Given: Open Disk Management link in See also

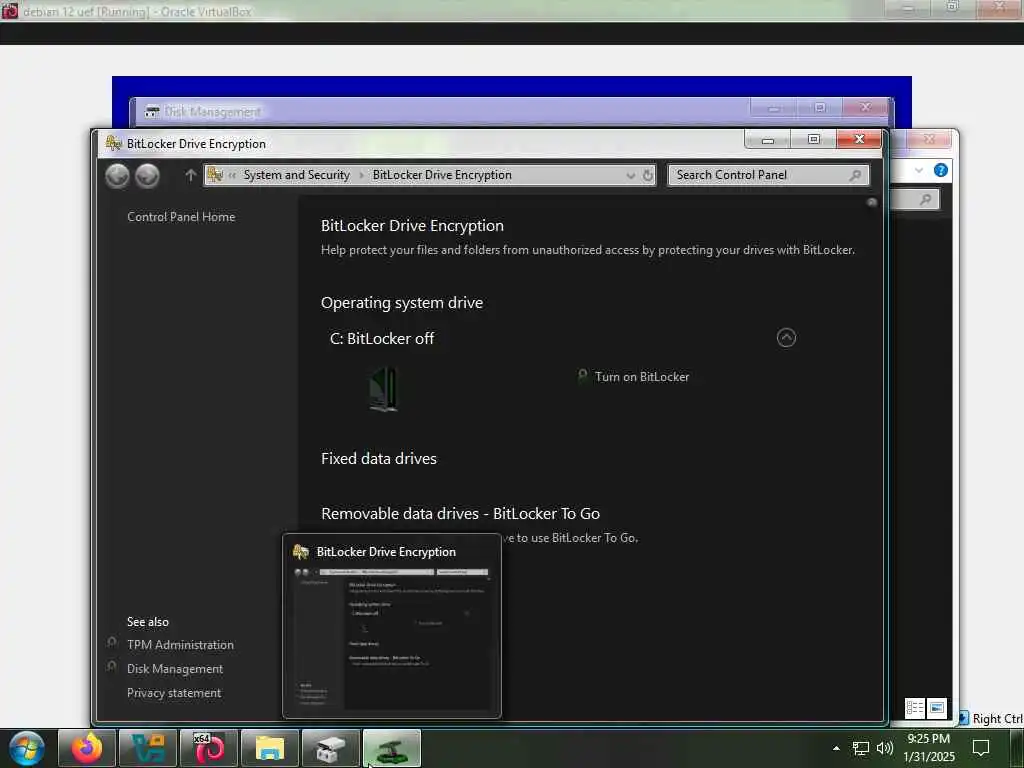Looking at the screenshot, I should 175,669.
